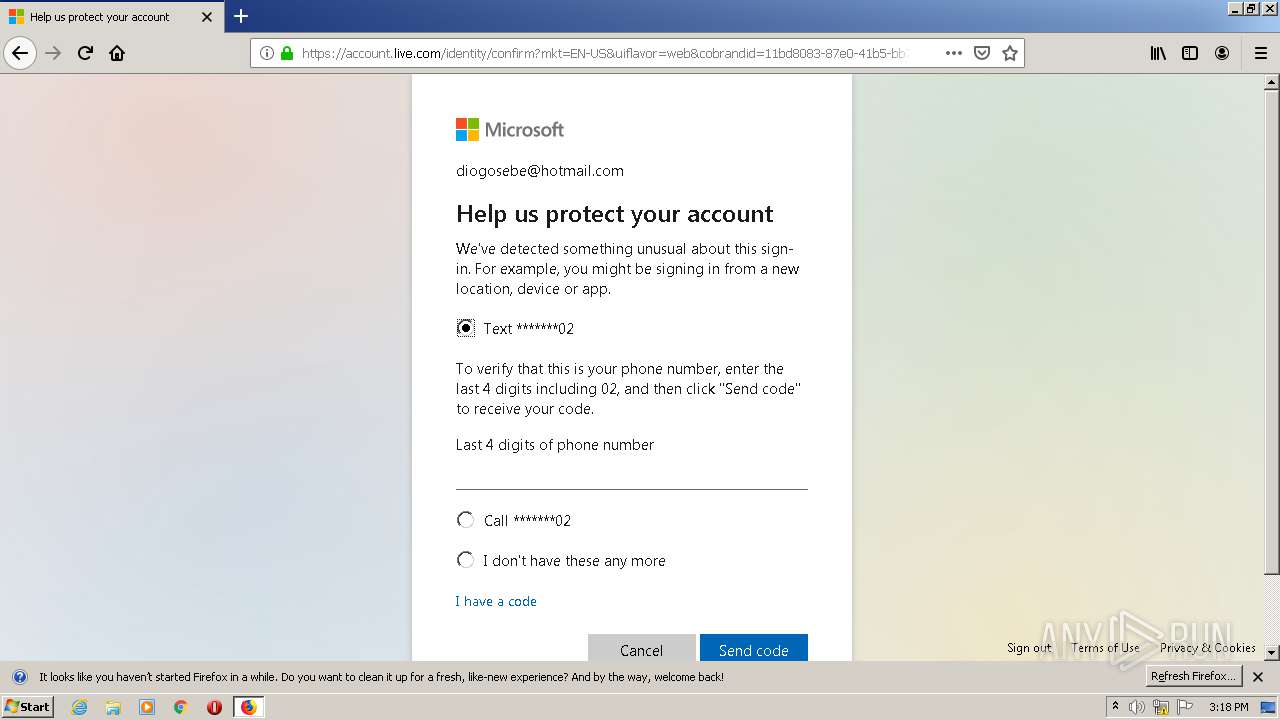The height and width of the screenshot is (720, 1280).
Task: View site information icon in address bar
Action: [x=266, y=53]
